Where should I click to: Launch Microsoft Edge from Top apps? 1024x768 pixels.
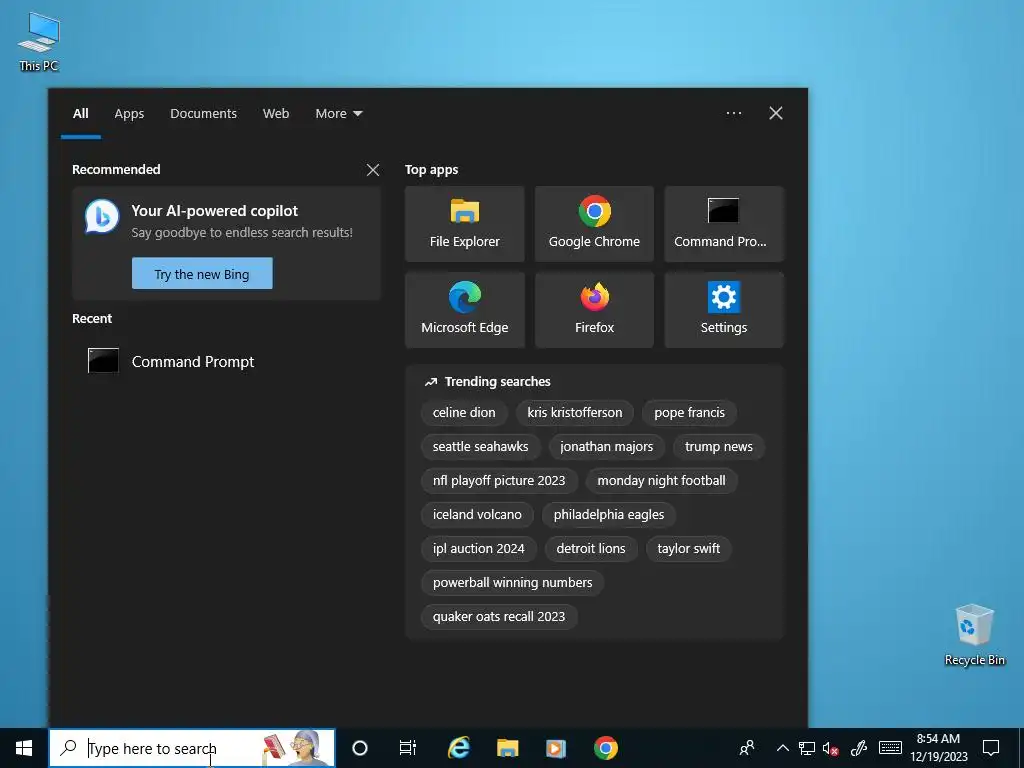pos(464,310)
